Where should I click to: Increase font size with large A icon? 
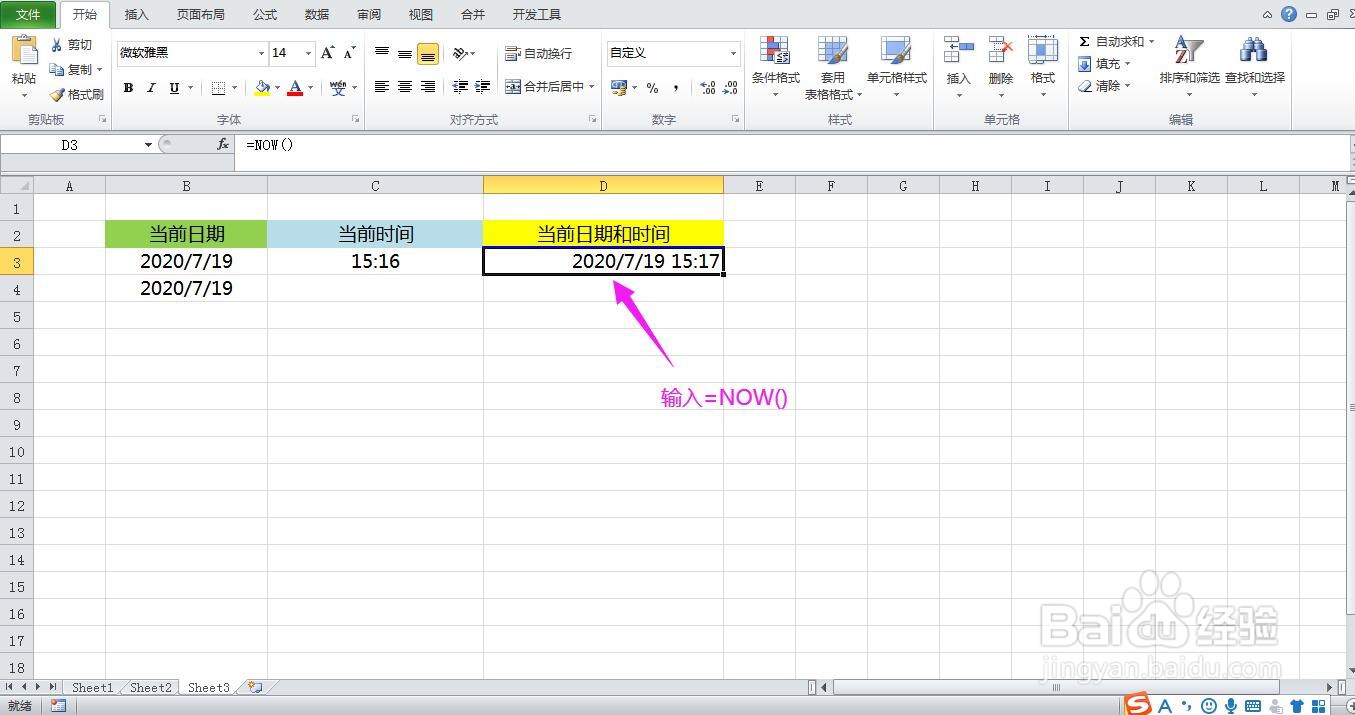pyautogui.click(x=327, y=53)
